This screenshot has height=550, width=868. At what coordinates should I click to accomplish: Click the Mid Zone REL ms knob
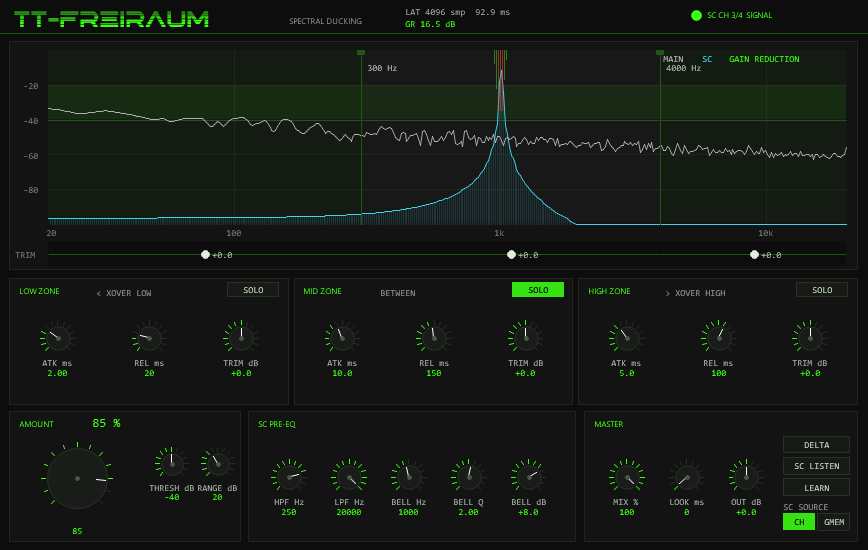click(x=434, y=338)
